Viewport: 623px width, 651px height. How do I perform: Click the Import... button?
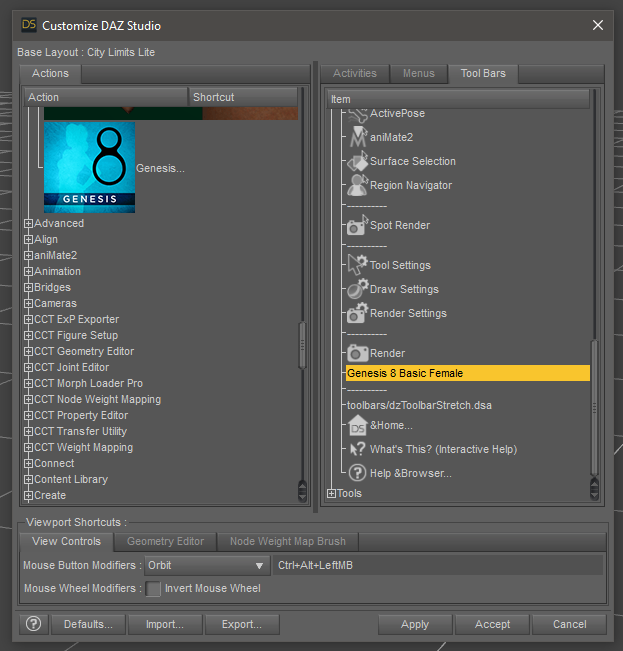click(x=165, y=624)
